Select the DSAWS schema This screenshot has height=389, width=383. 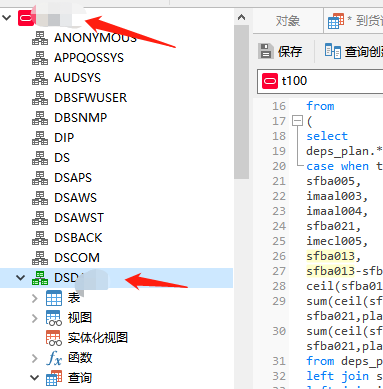pos(75,198)
